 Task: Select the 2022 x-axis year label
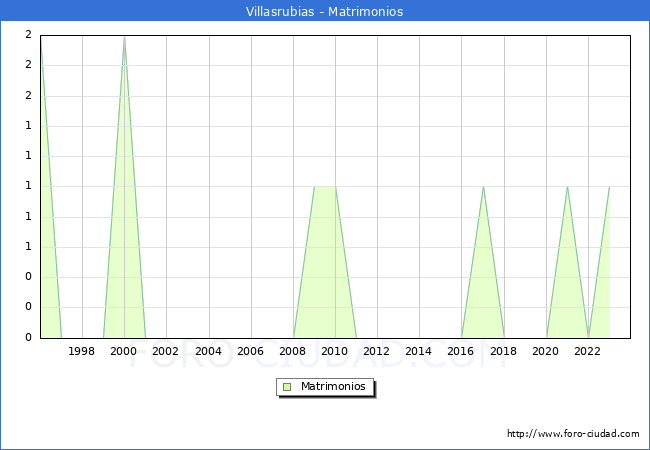click(587, 351)
